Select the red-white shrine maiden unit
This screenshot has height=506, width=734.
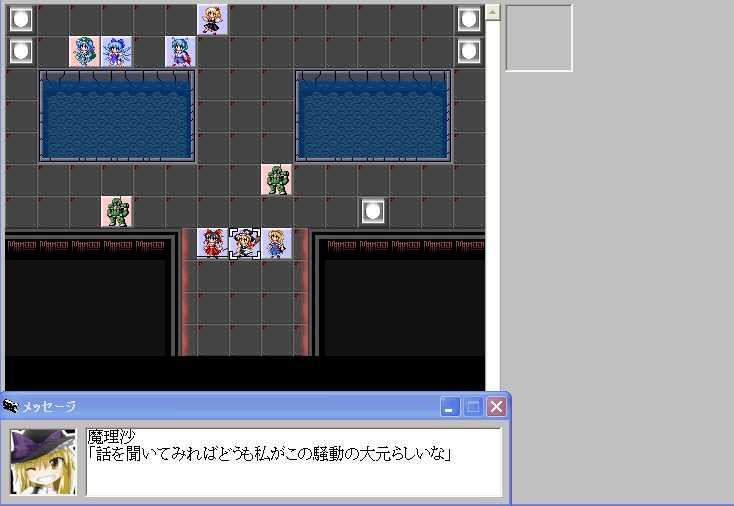click(213, 243)
